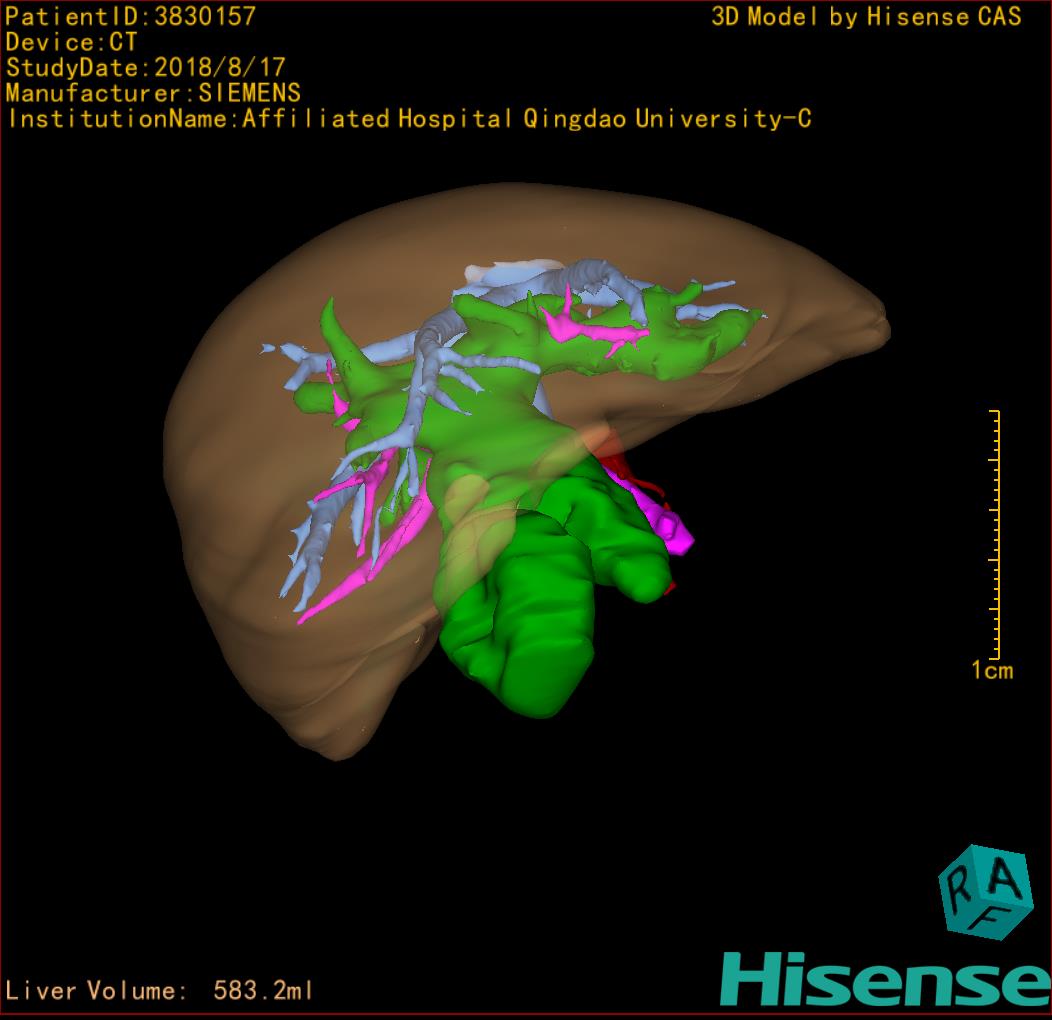Click the StudyDate 2018/8/17 label
The width and height of the screenshot is (1052, 1020).
(146, 68)
